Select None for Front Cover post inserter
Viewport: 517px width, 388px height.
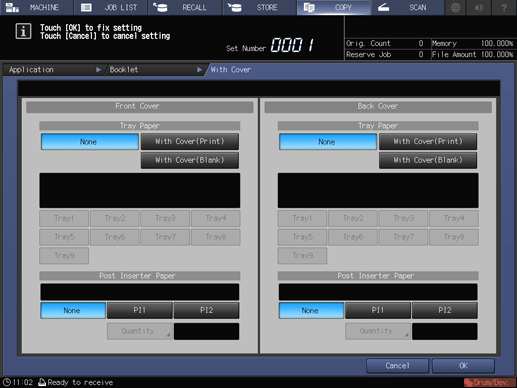click(73, 310)
